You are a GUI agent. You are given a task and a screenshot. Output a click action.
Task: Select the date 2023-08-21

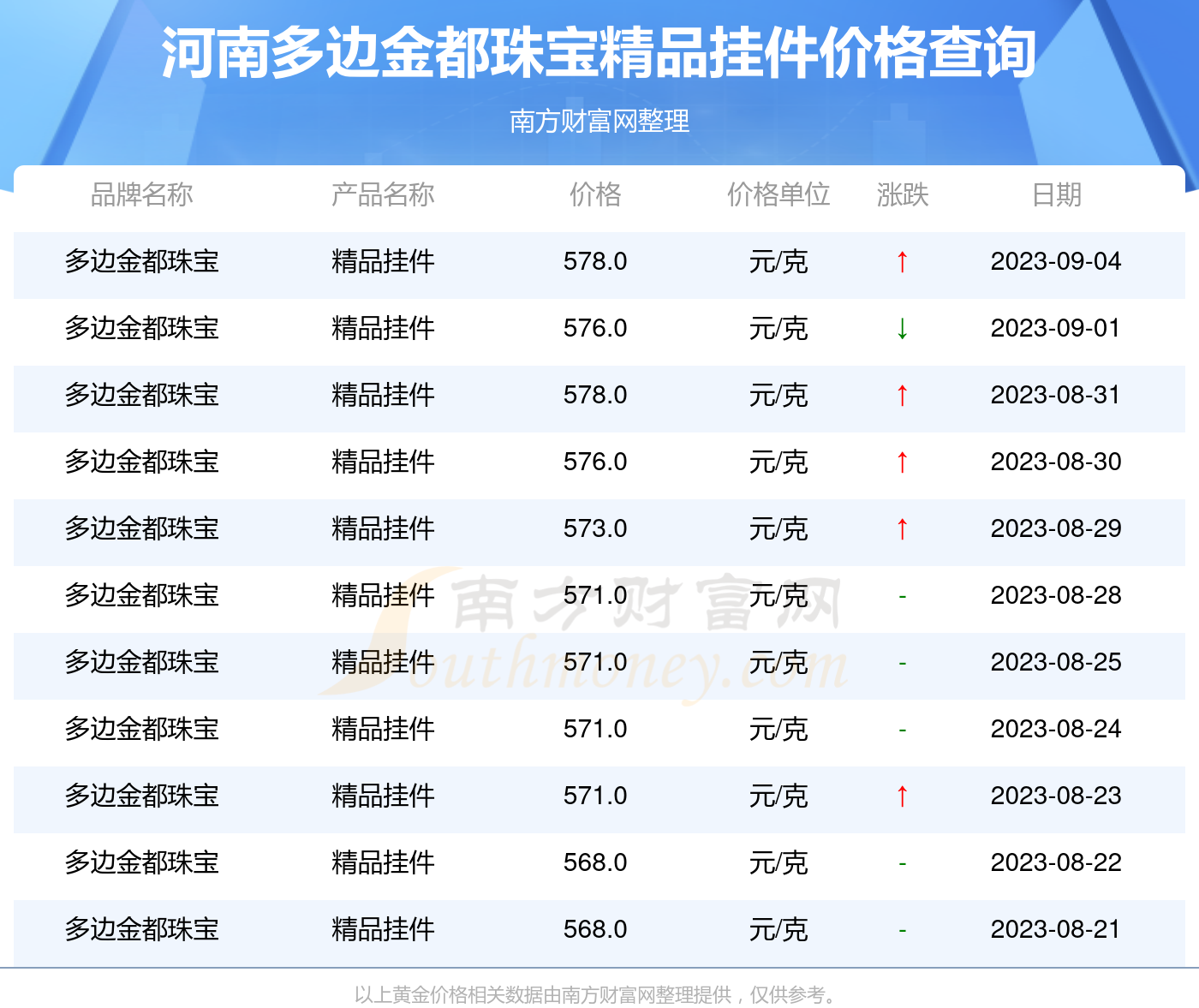coord(1056,929)
